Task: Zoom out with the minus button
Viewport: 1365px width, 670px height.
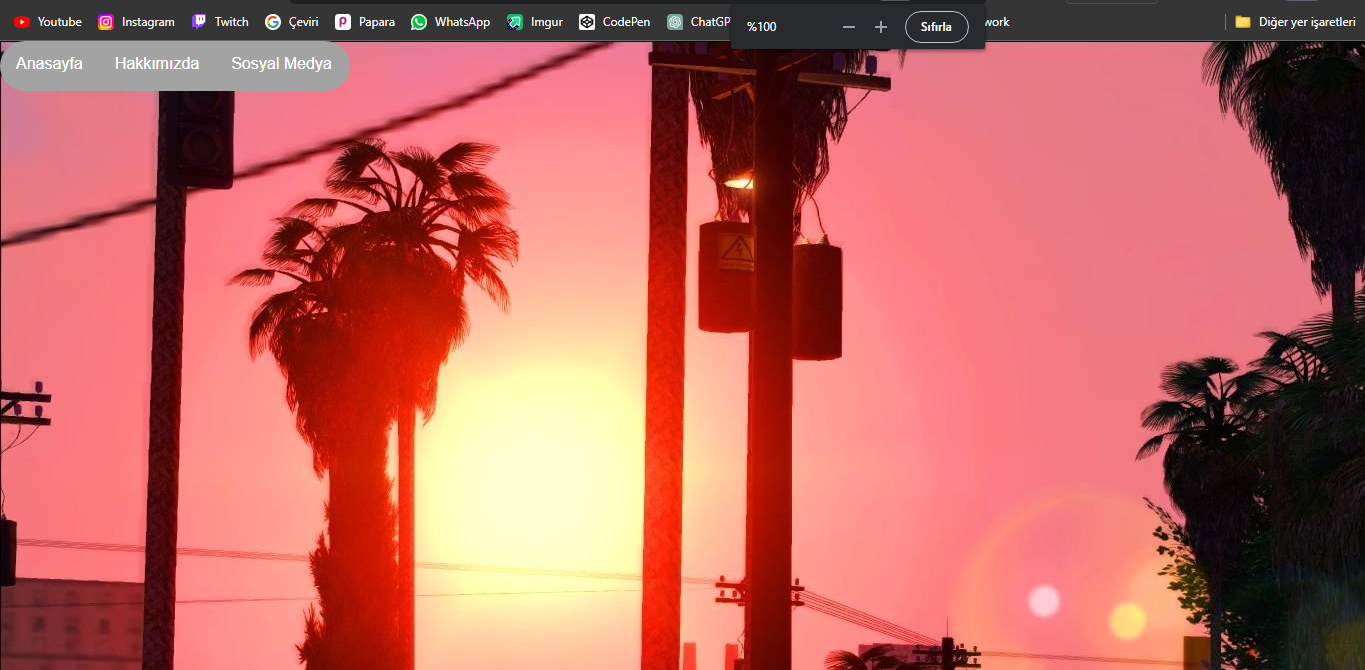Action: point(849,27)
